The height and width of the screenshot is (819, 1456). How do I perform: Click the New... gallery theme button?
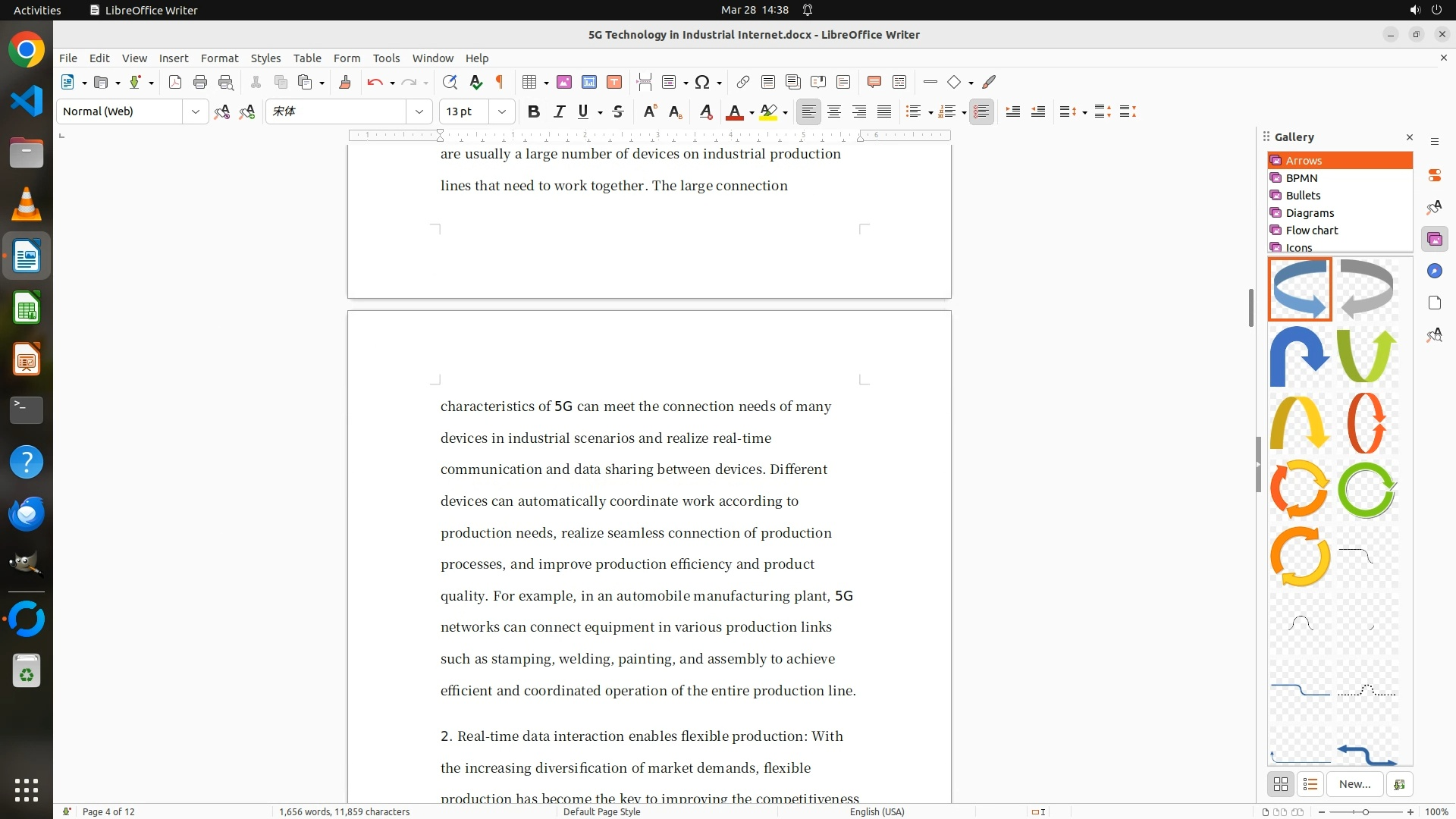click(1354, 784)
